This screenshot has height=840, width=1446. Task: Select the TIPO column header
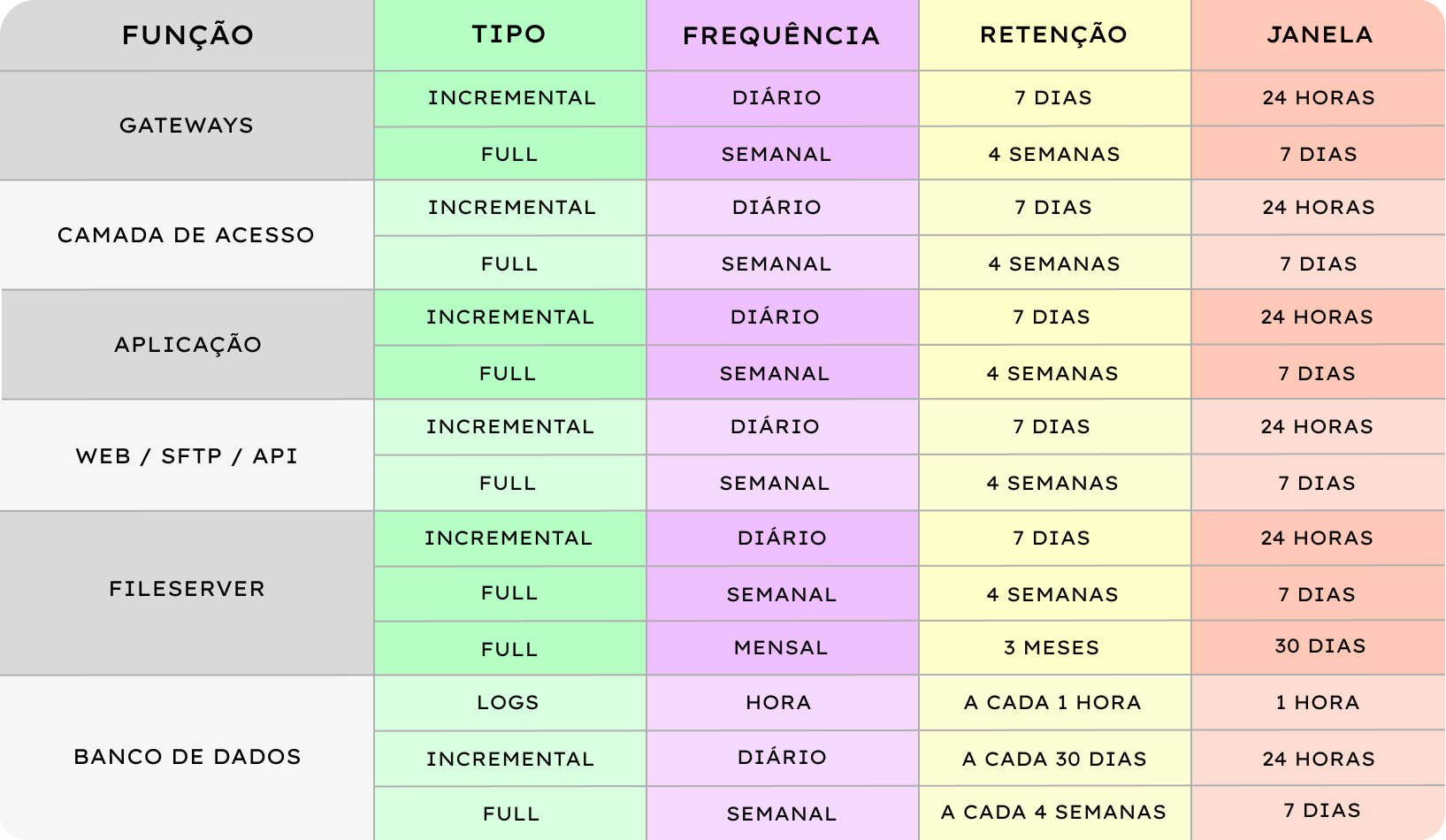click(509, 34)
